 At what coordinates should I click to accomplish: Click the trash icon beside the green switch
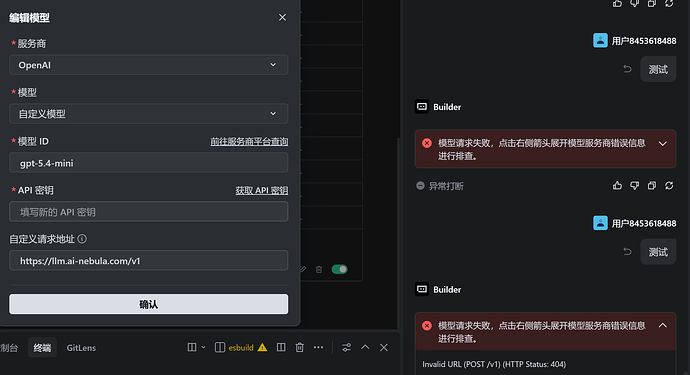(319, 269)
